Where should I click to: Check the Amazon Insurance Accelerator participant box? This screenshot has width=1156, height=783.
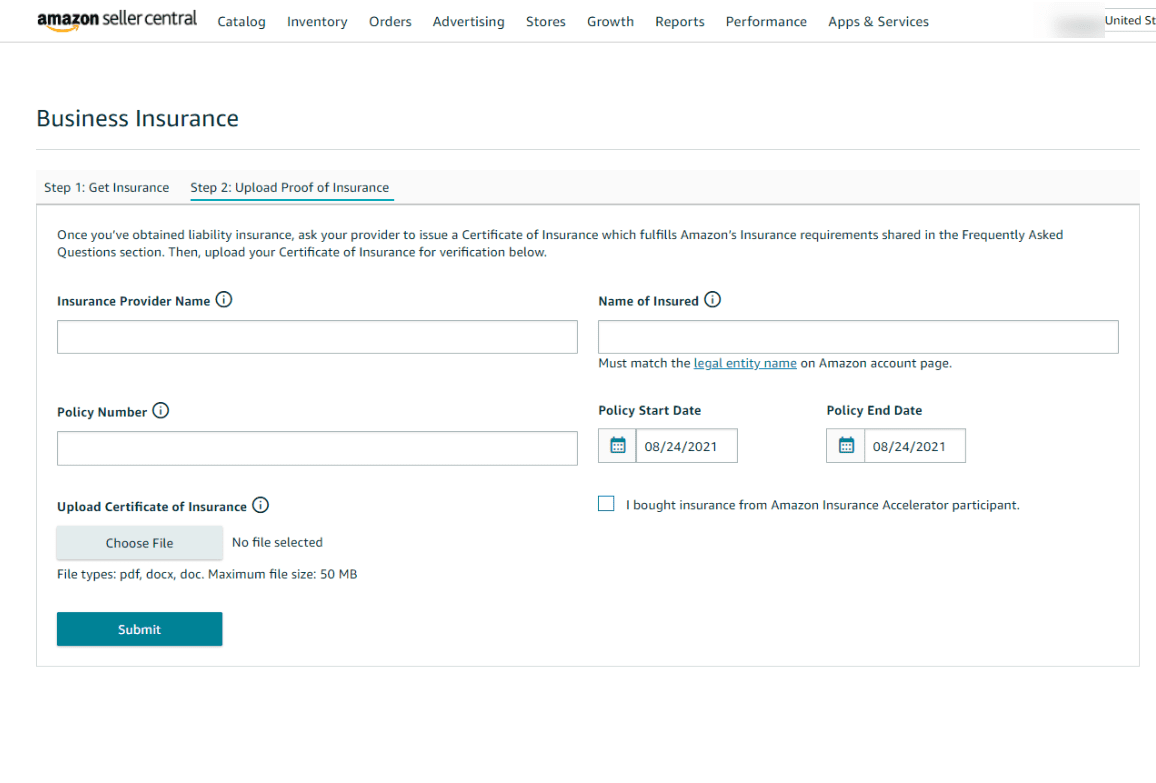pyautogui.click(x=606, y=504)
